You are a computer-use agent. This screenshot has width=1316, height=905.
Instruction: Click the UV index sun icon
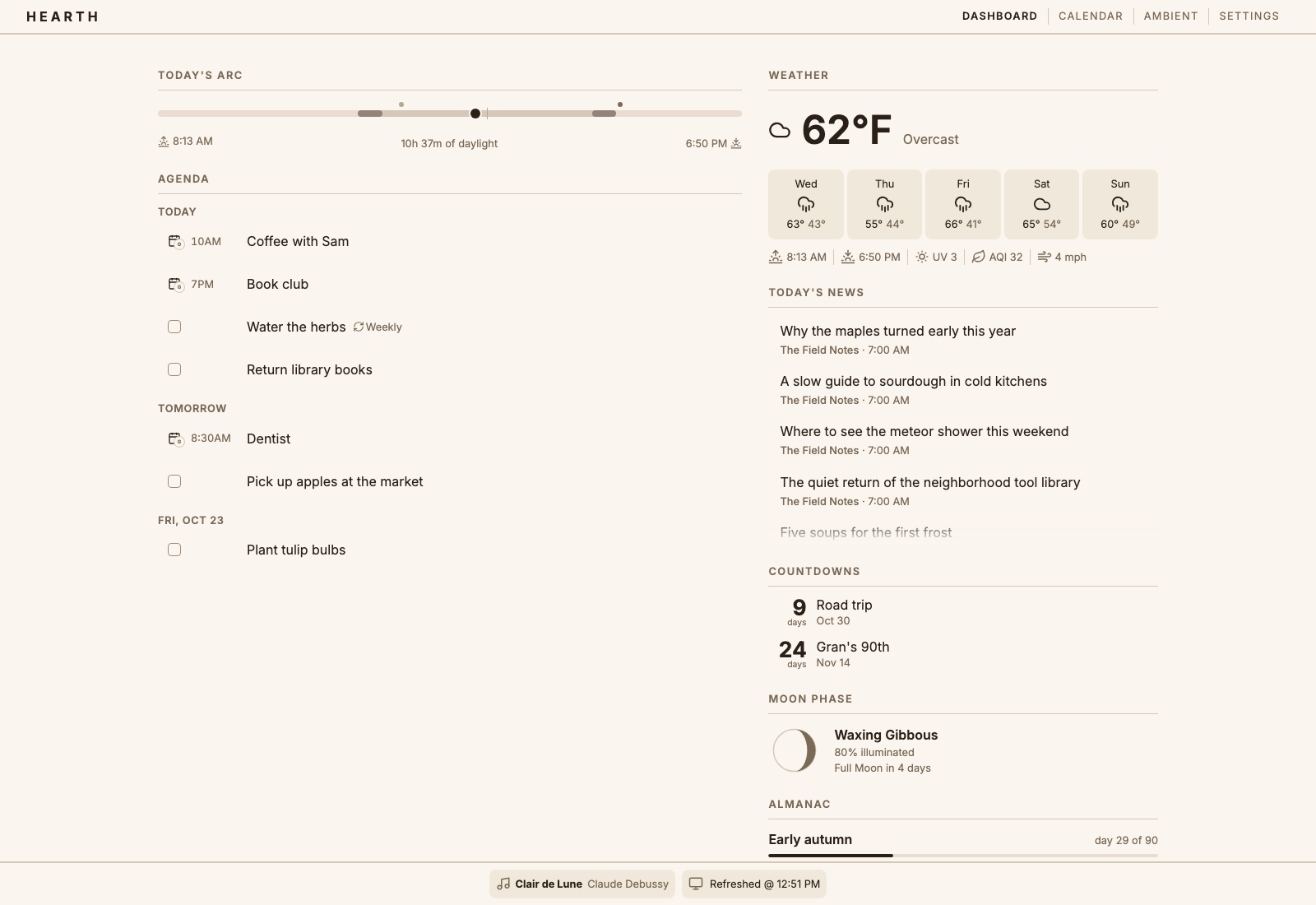click(x=922, y=257)
